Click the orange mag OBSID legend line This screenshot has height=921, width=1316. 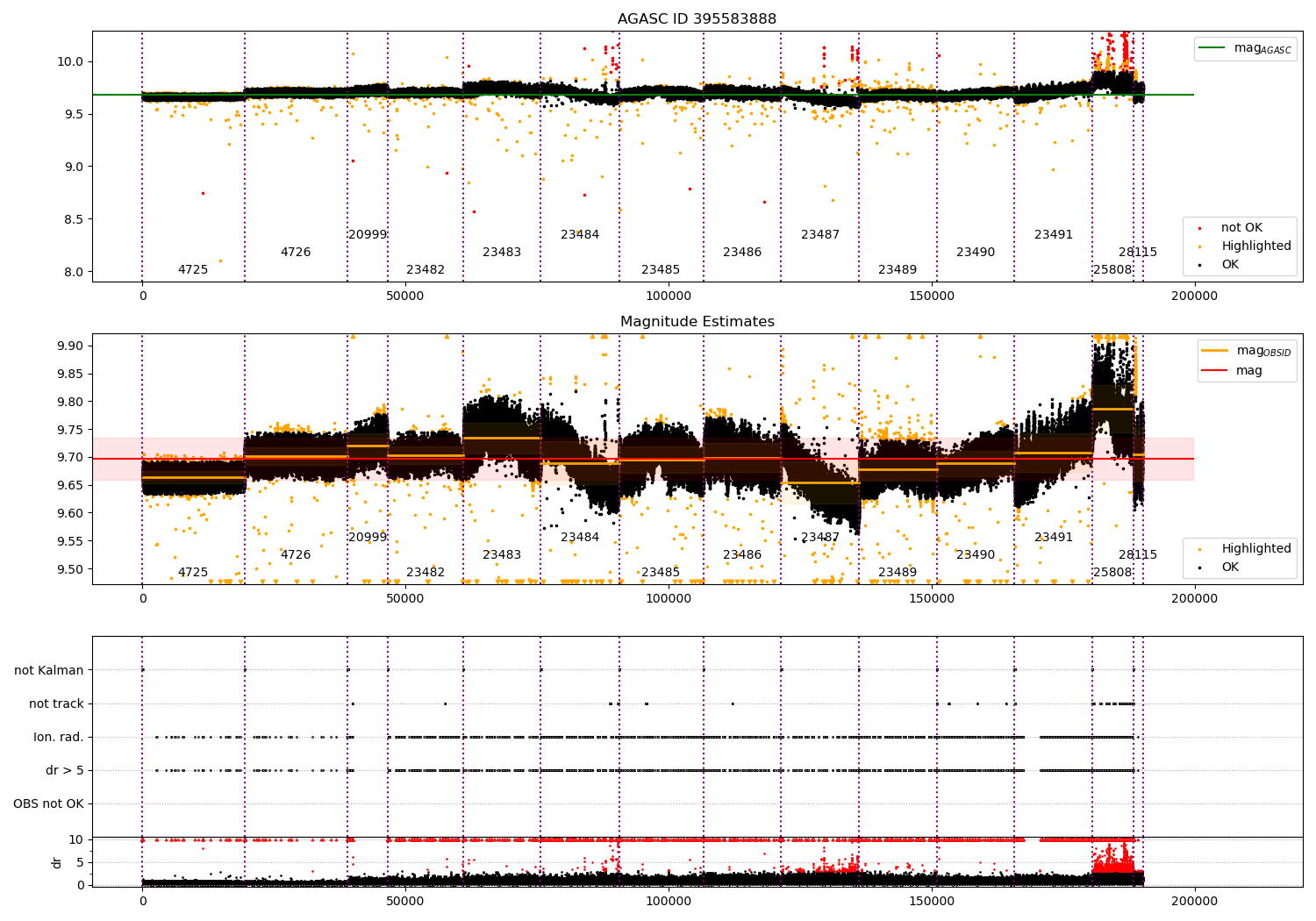point(1216,351)
